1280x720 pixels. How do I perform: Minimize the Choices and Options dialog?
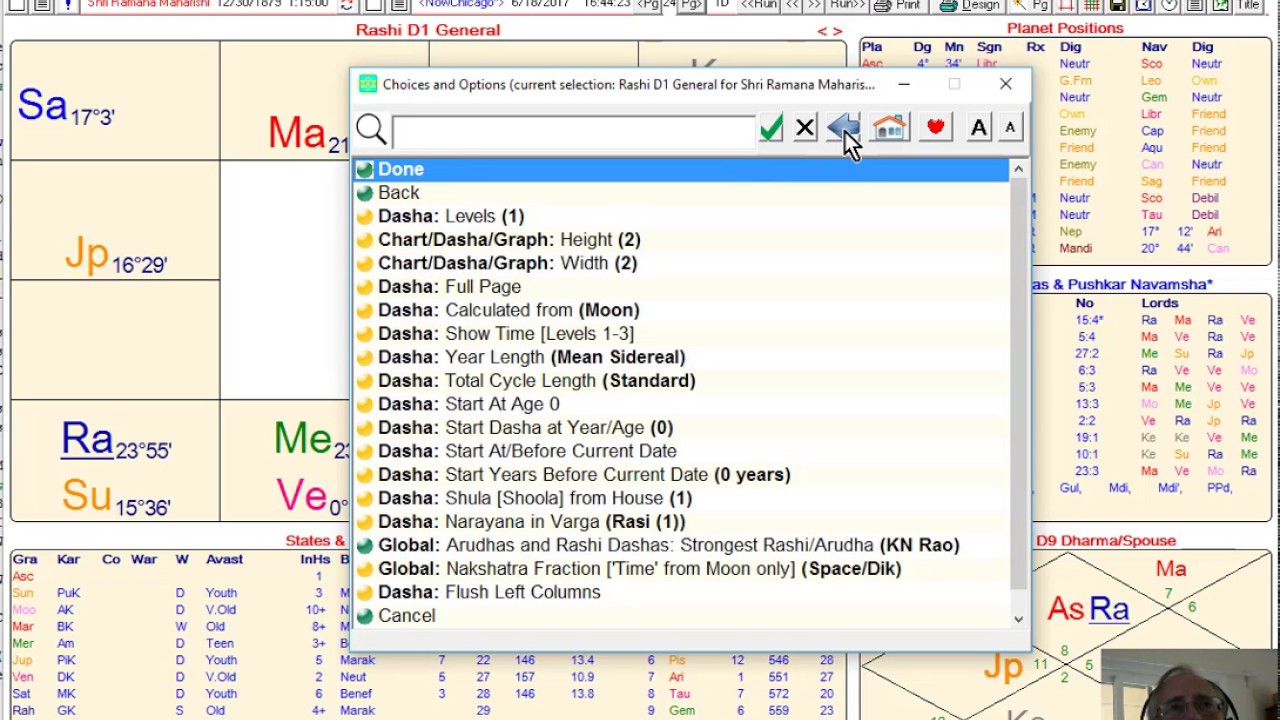(904, 84)
